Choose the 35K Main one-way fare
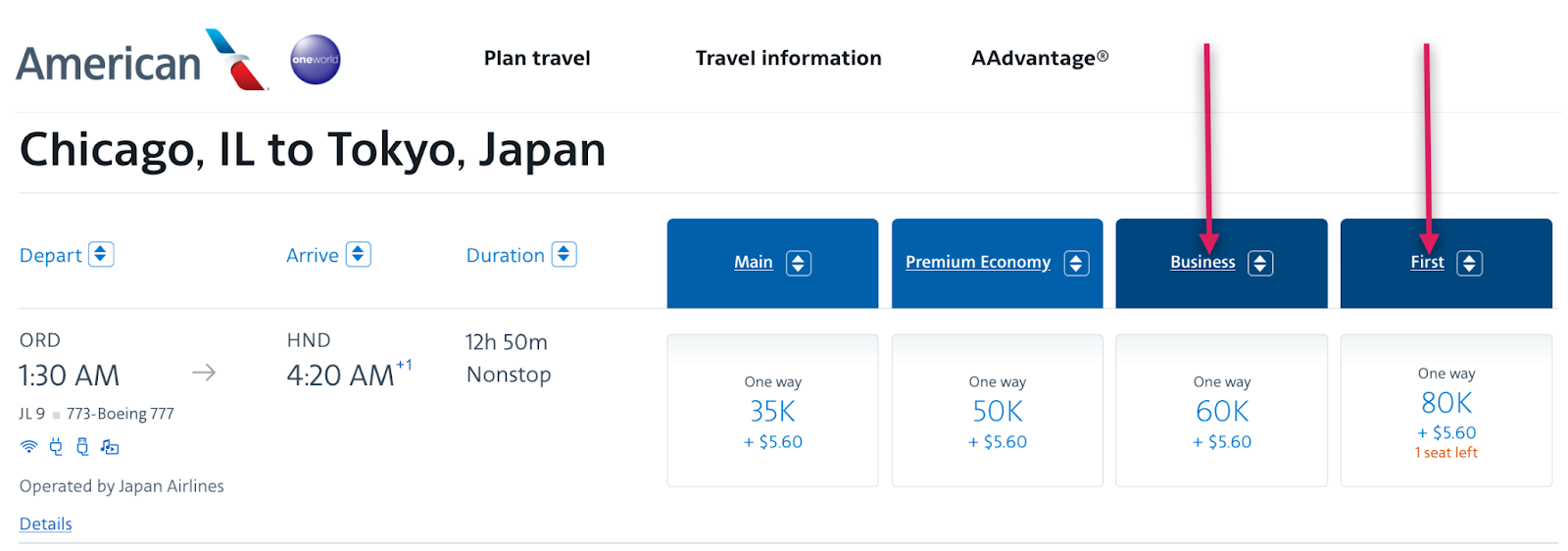The height and width of the screenshot is (551, 1568). pos(772,411)
